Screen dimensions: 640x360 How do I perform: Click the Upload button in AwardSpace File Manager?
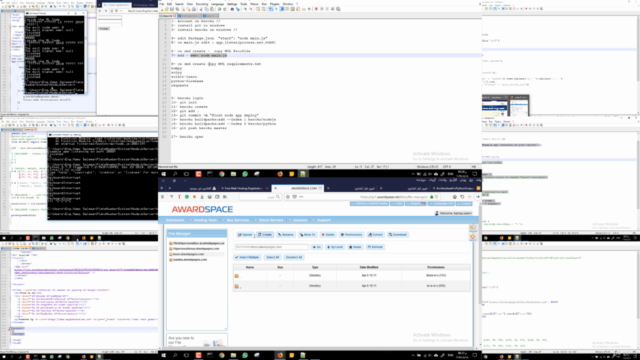[245, 235]
